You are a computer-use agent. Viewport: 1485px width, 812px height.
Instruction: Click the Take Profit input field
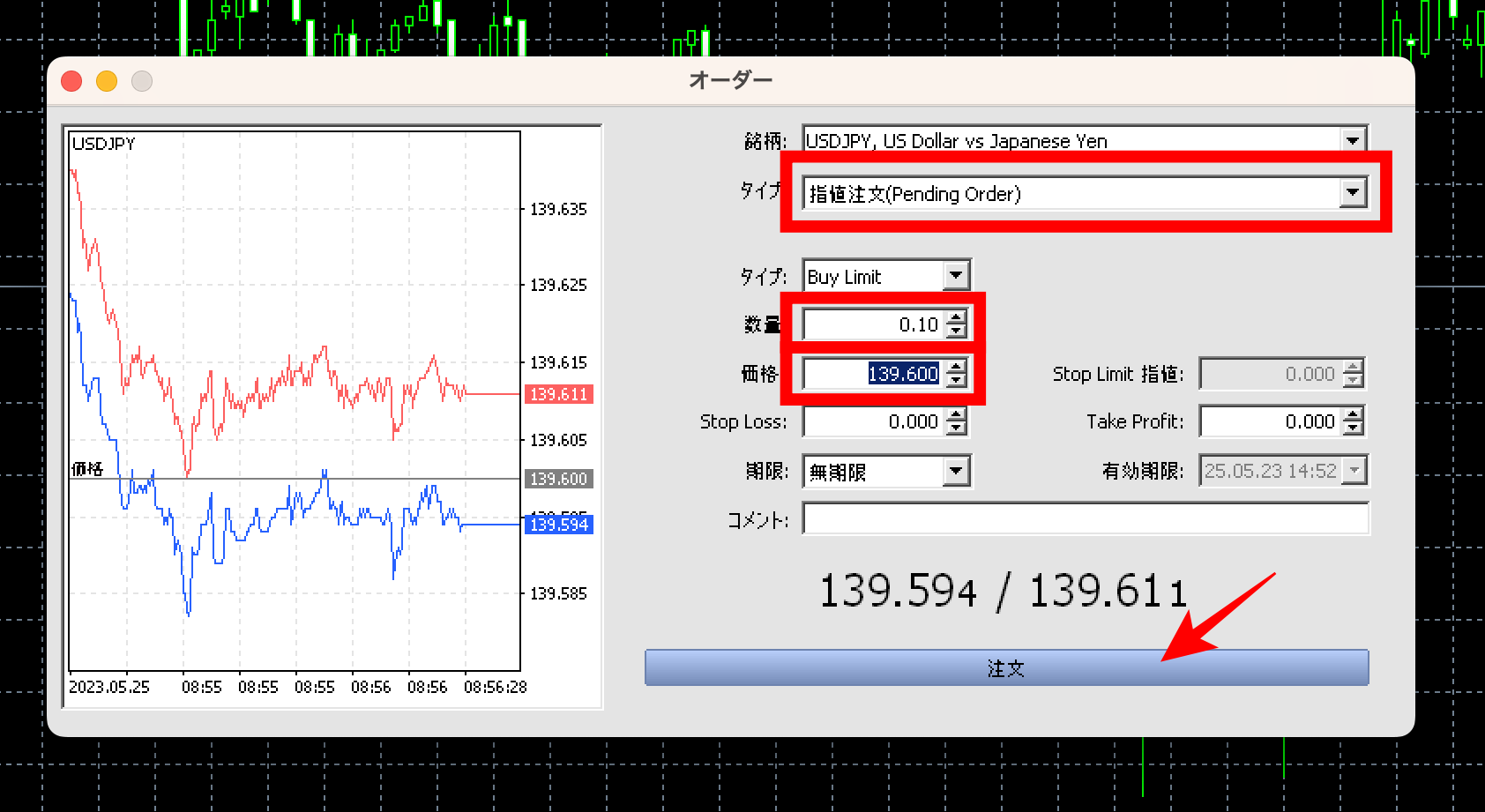pos(1270,421)
